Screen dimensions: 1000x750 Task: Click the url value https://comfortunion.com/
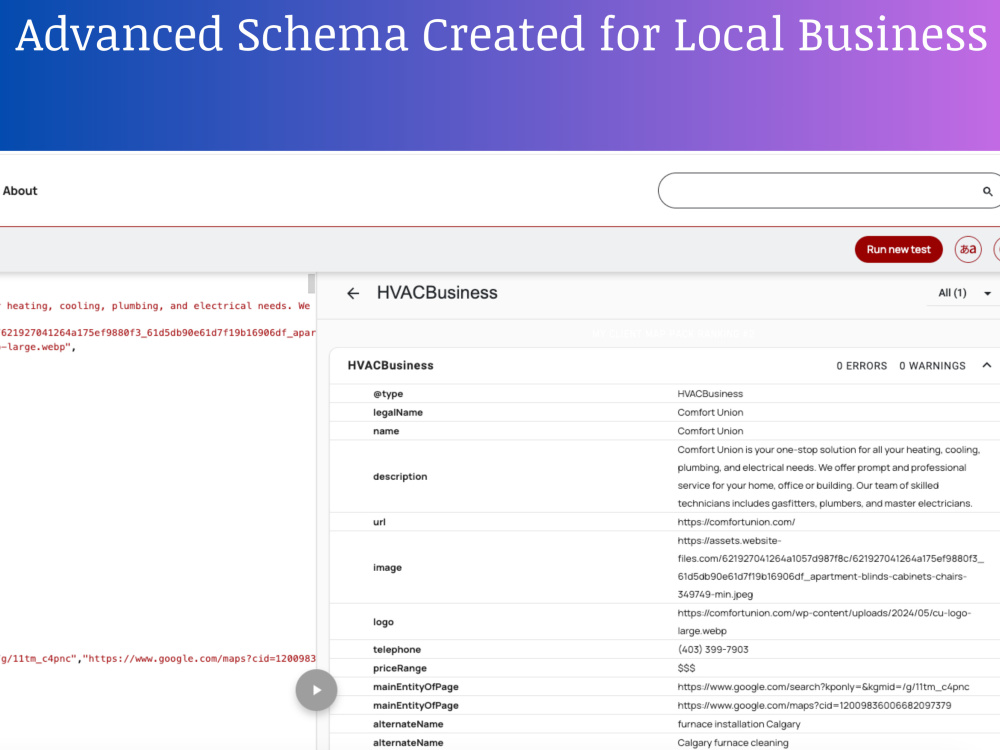tap(736, 522)
